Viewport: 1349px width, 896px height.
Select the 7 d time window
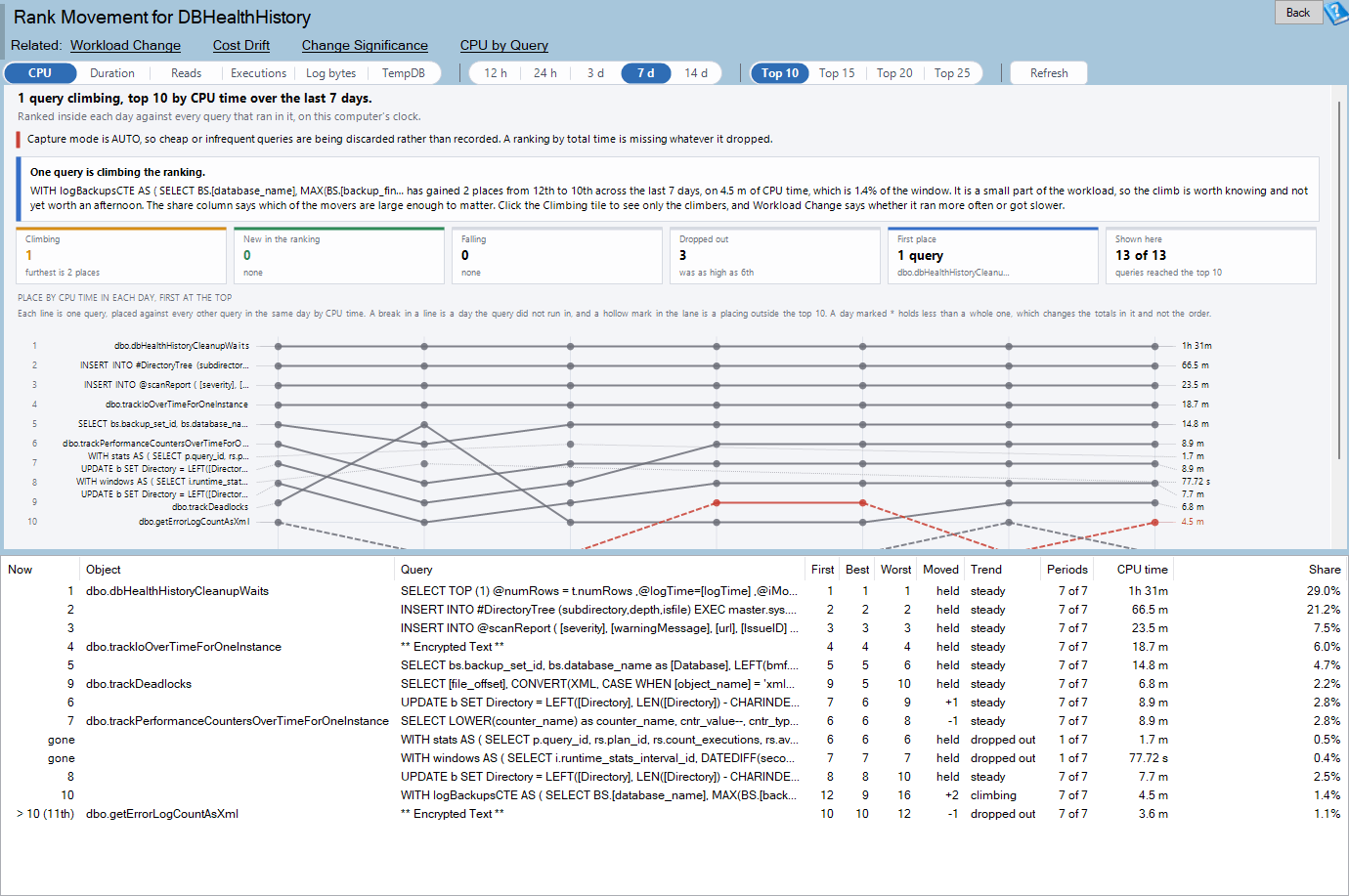(x=646, y=73)
